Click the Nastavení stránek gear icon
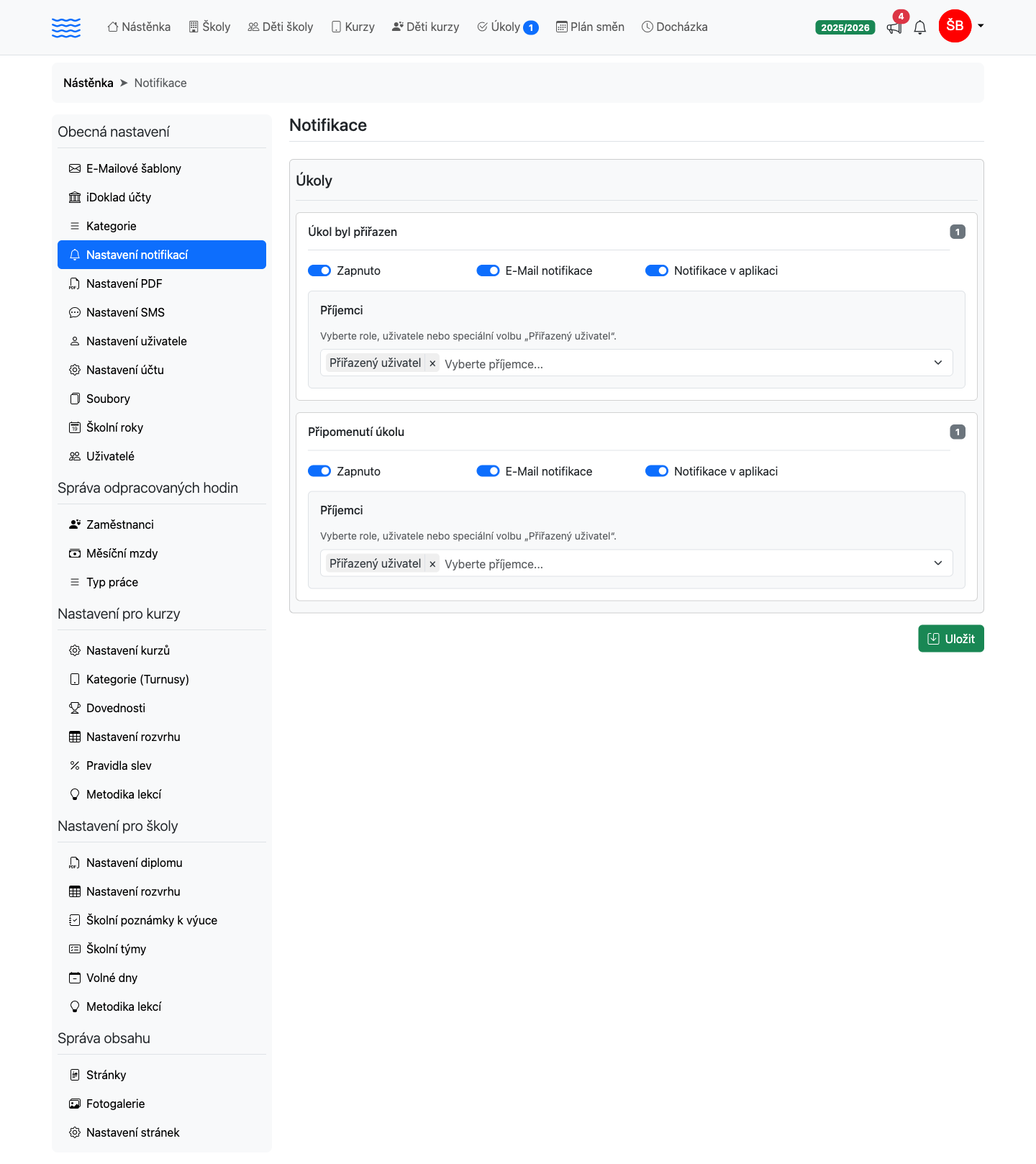This screenshot has height=1164, width=1036. tap(75, 1132)
